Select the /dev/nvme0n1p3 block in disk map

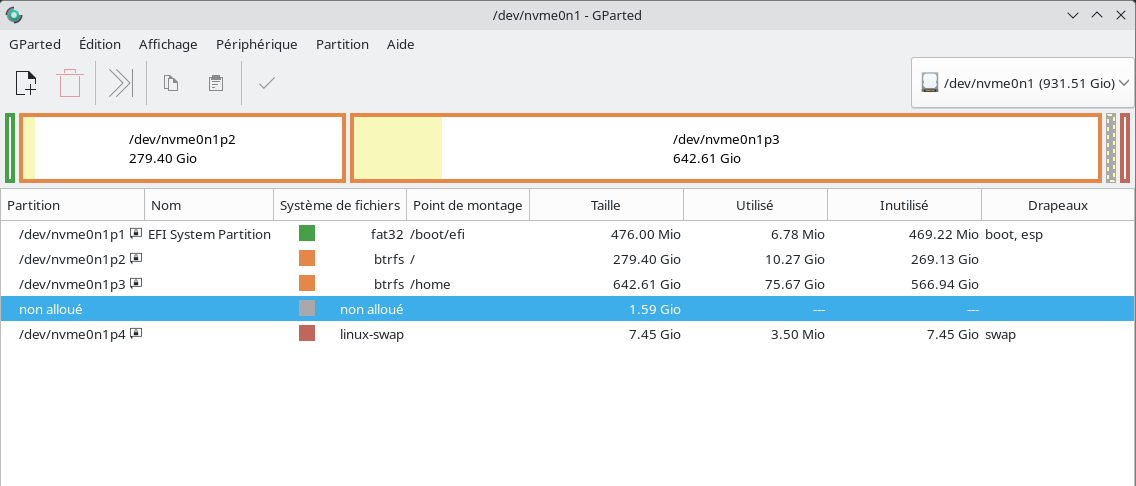pos(726,149)
